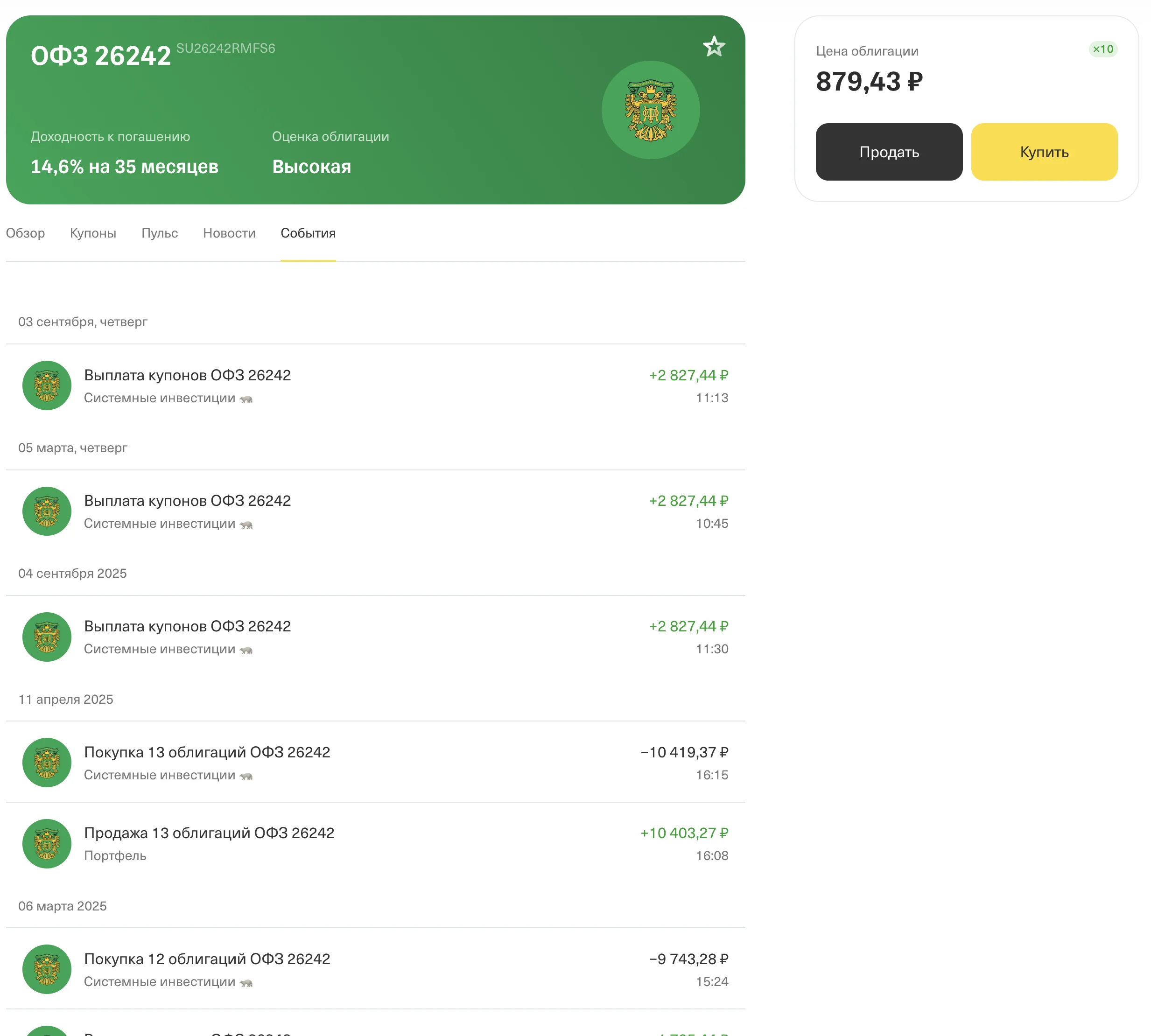Image resolution: width=1151 pixels, height=1036 pixels.
Task: Click 'Системные инвестиции' in the 11:13 row
Action: point(159,398)
